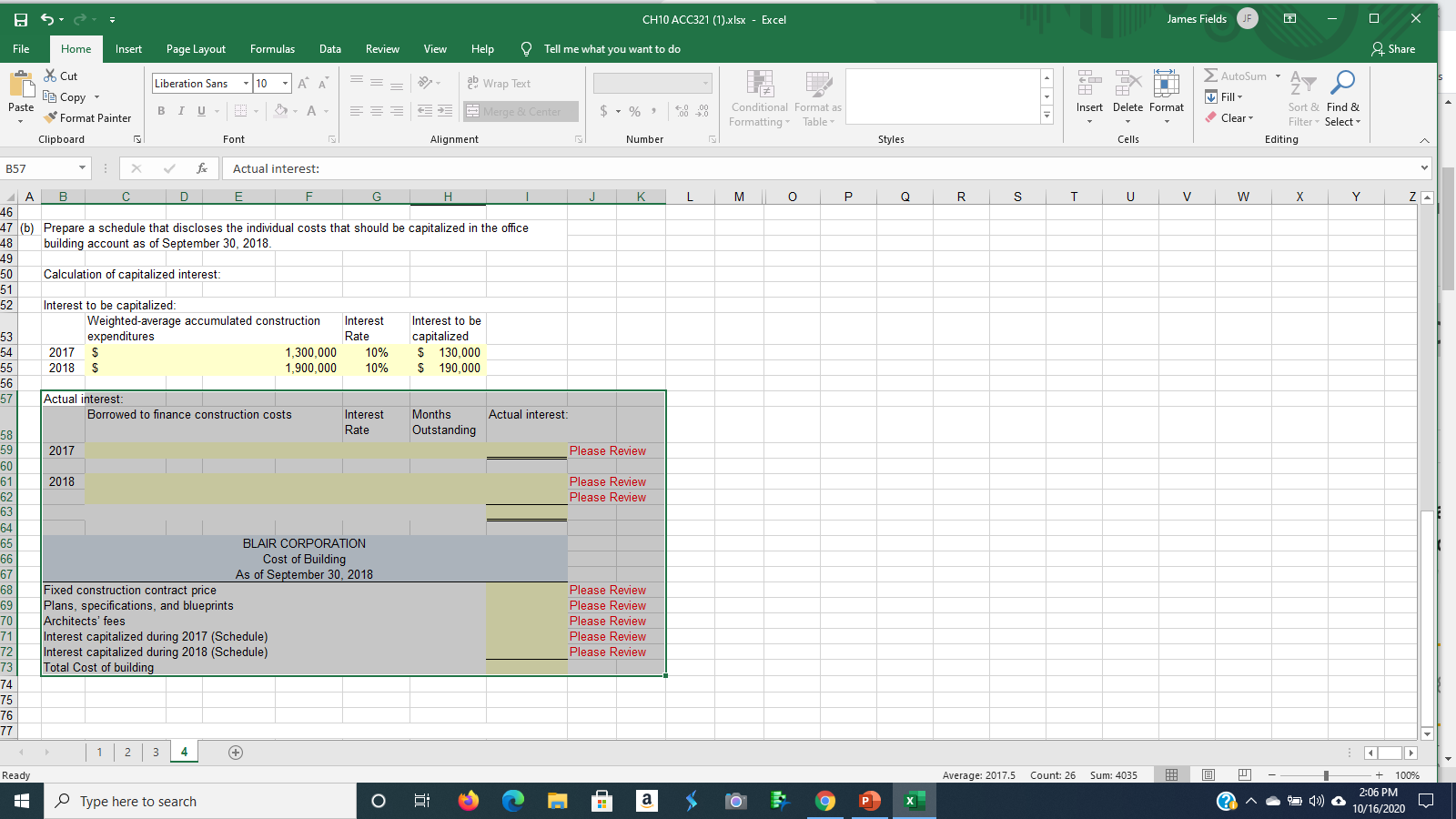The height and width of the screenshot is (819, 1456).
Task: Open Conditional Formatting options
Action: tap(759, 97)
